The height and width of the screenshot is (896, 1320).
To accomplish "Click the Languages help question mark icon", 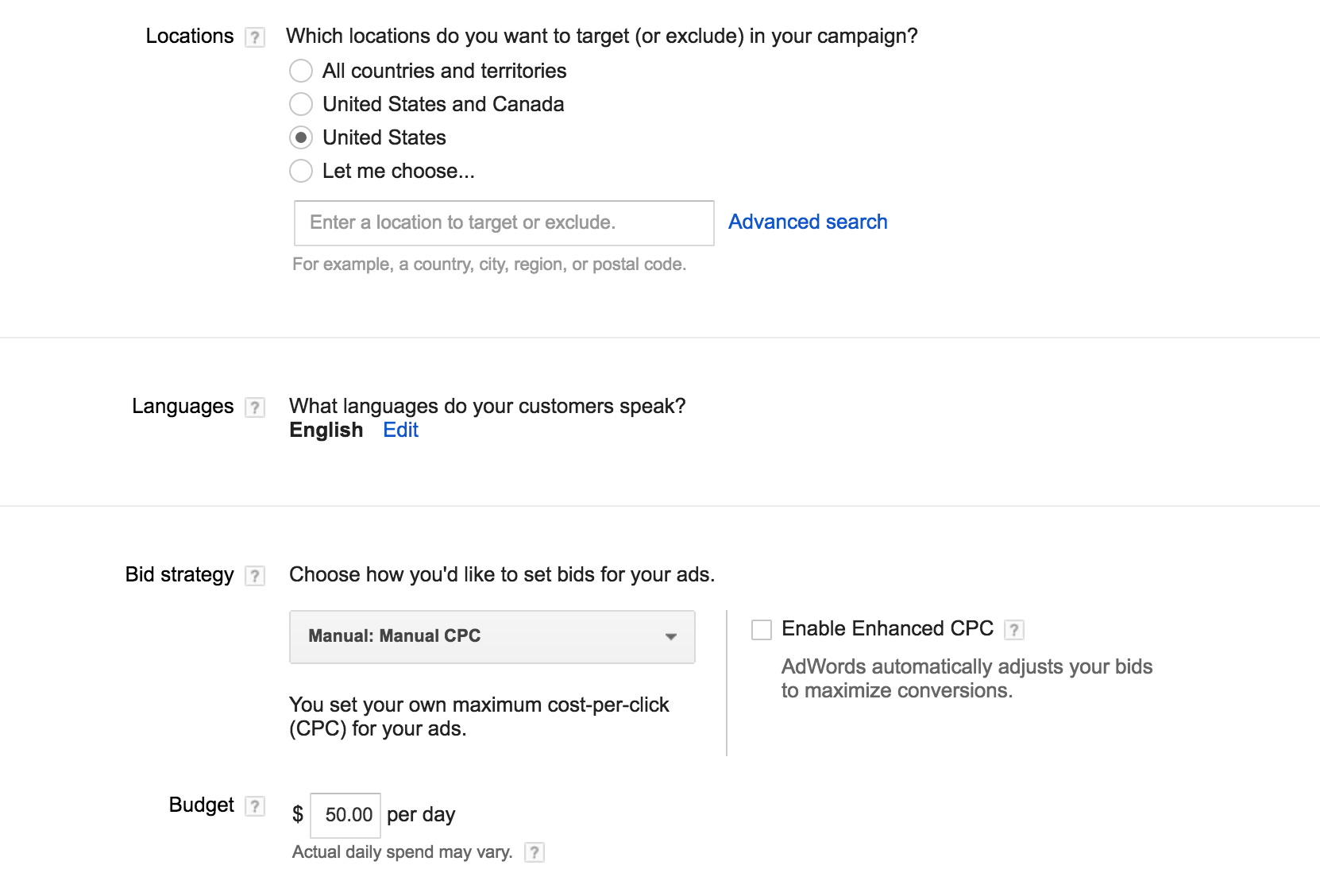I will tap(254, 407).
